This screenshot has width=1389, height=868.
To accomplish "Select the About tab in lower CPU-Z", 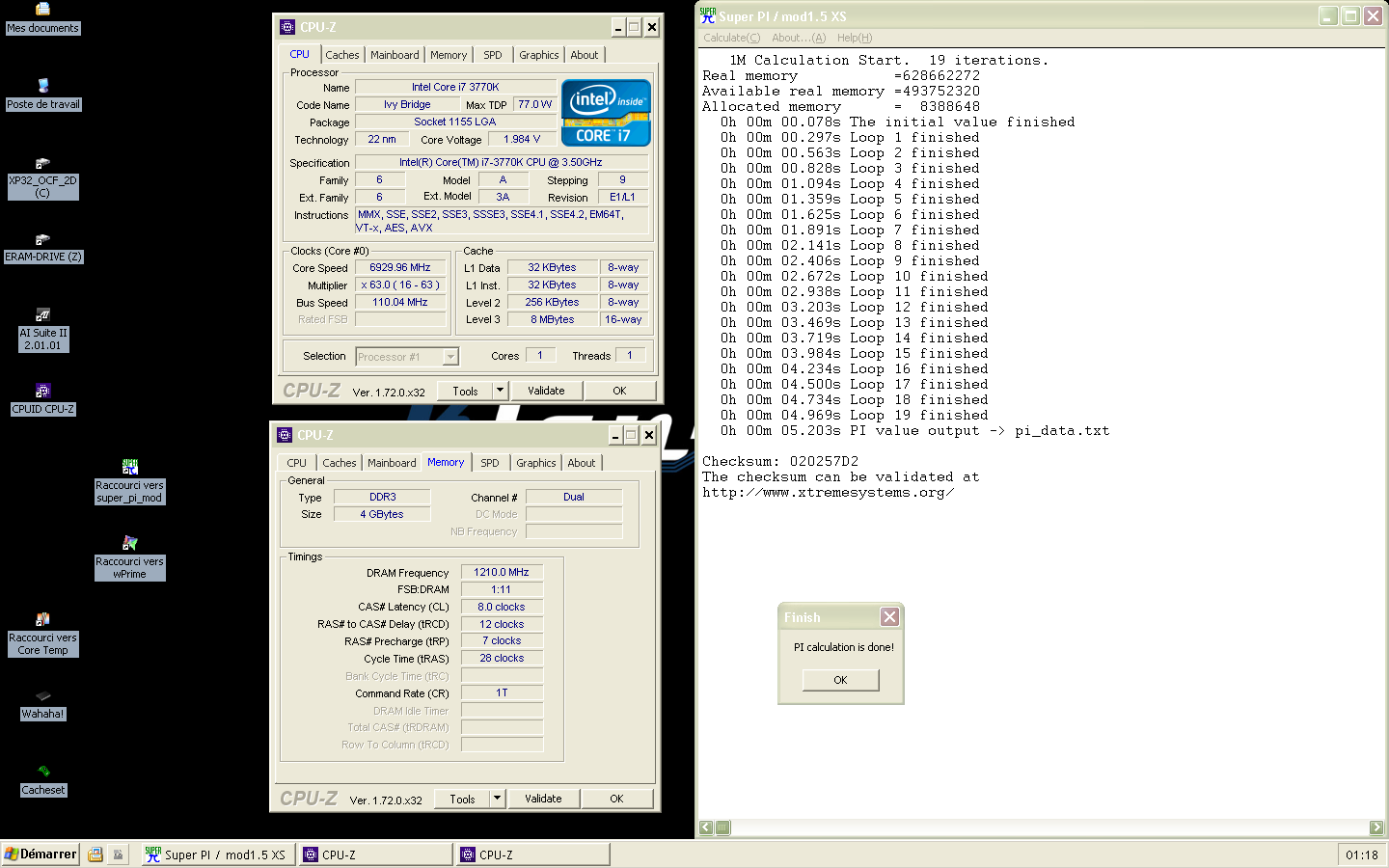I will (x=581, y=463).
